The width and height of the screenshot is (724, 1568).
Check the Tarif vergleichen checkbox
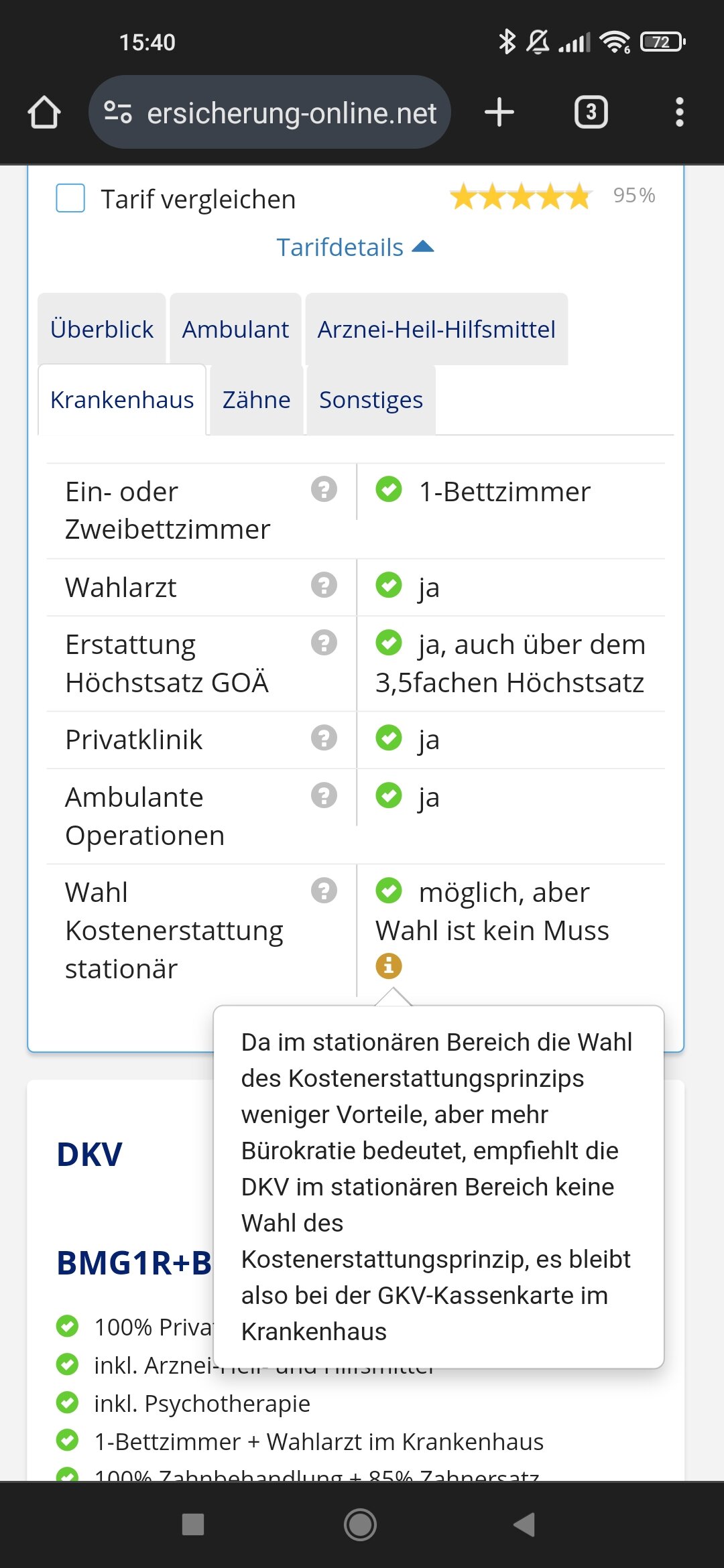(70, 198)
